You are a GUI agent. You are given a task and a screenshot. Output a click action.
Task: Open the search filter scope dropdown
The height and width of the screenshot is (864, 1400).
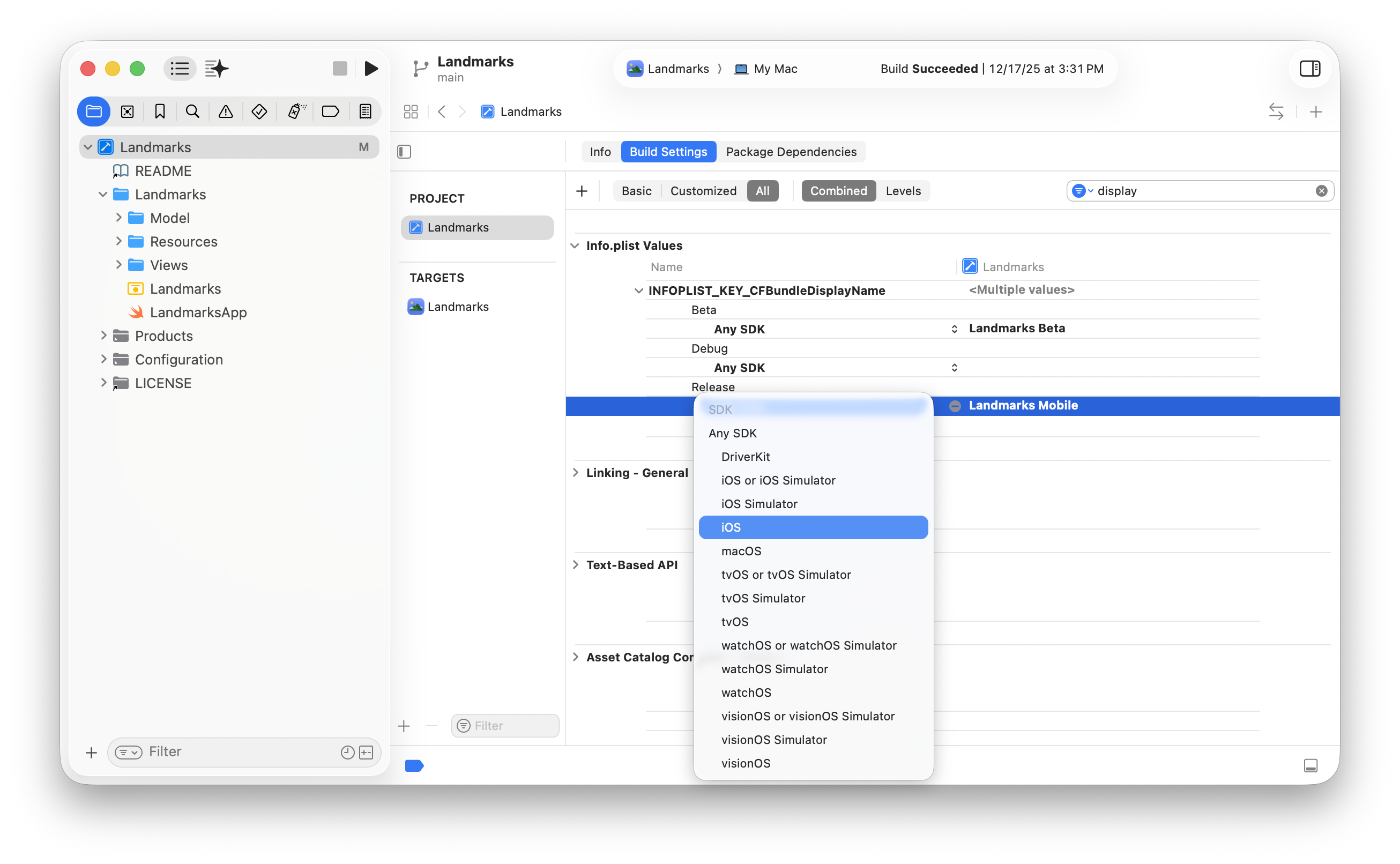(1082, 191)
